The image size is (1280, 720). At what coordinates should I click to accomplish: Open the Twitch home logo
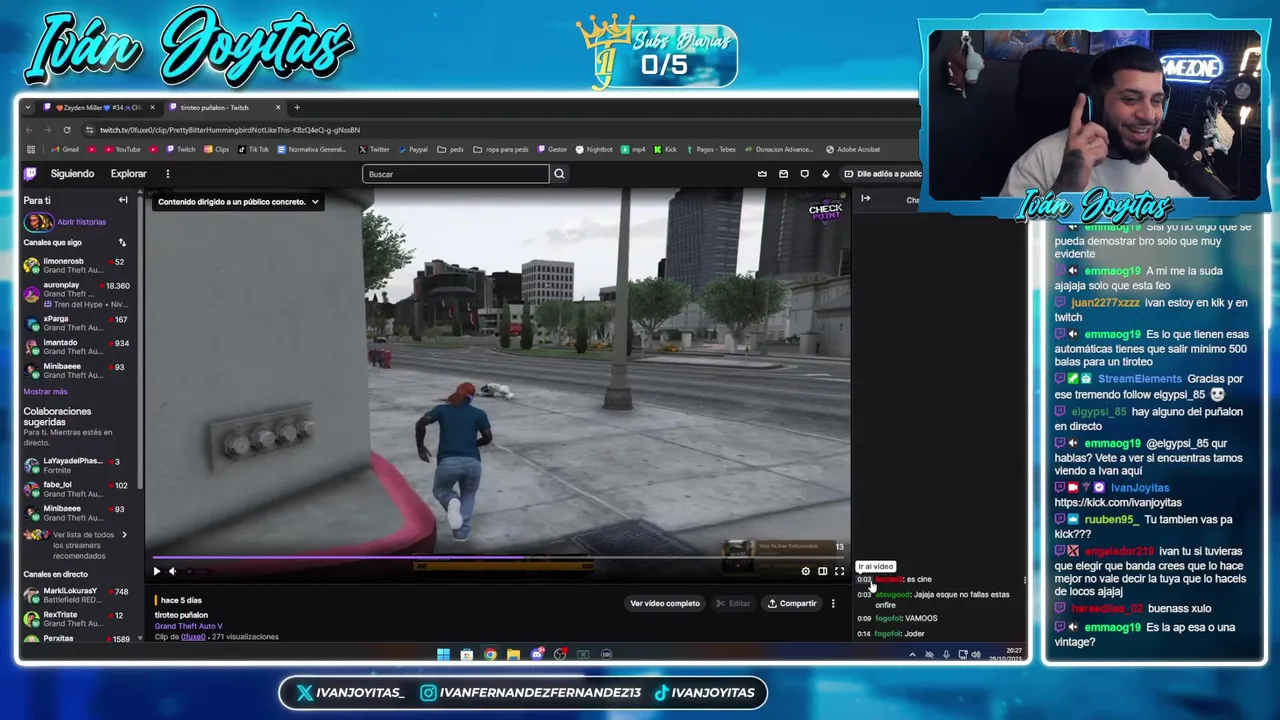(31, 174)
